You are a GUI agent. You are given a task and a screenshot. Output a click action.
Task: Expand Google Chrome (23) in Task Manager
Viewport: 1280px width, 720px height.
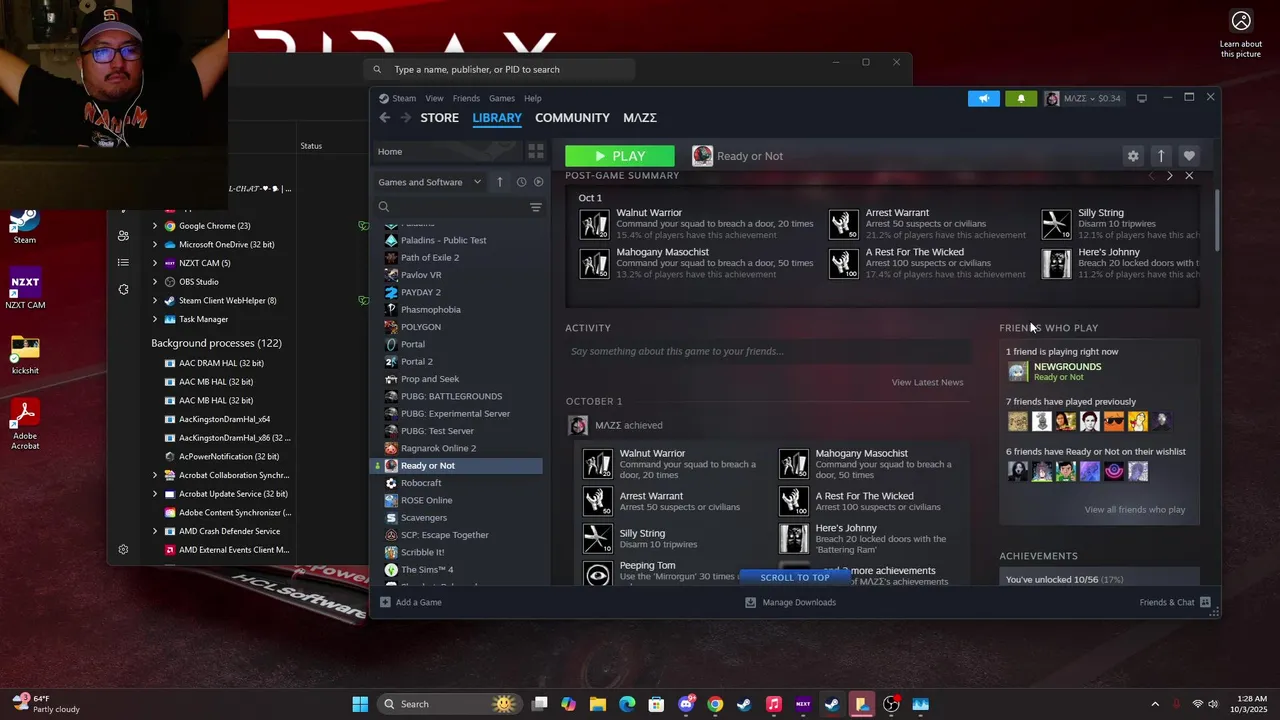point(155,226)
